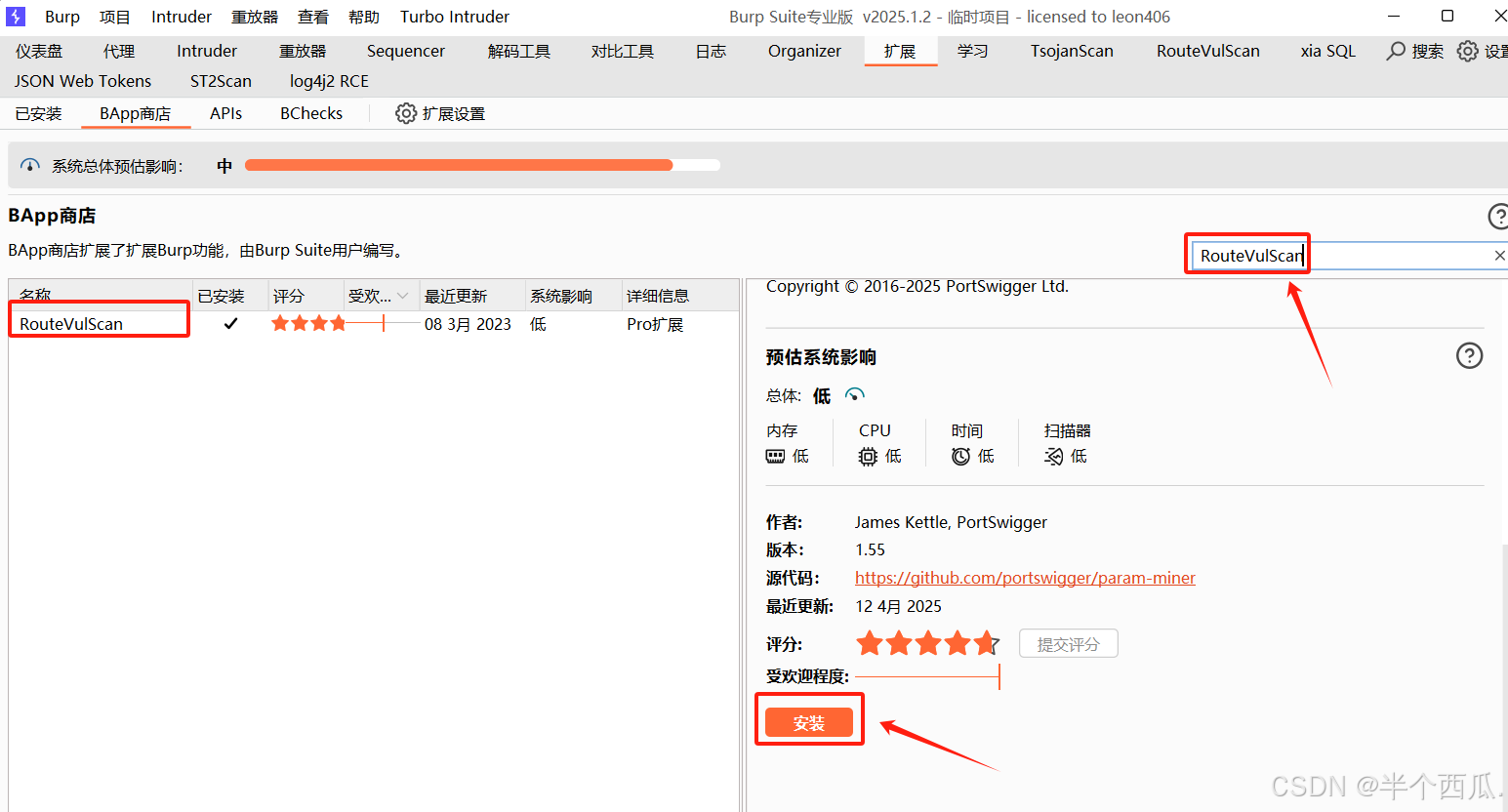Switch to the 解码工具 tab
This screenshot has width=1508, height=812.
519,51
